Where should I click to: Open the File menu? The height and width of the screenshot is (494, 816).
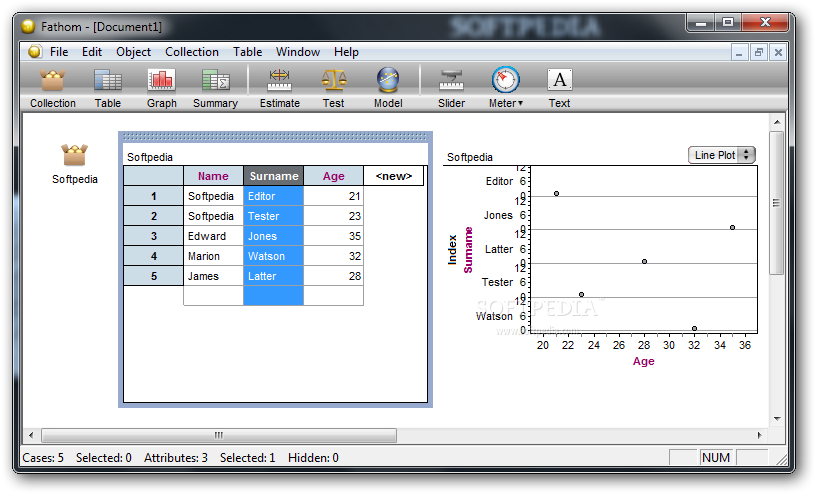coord(59,52)
